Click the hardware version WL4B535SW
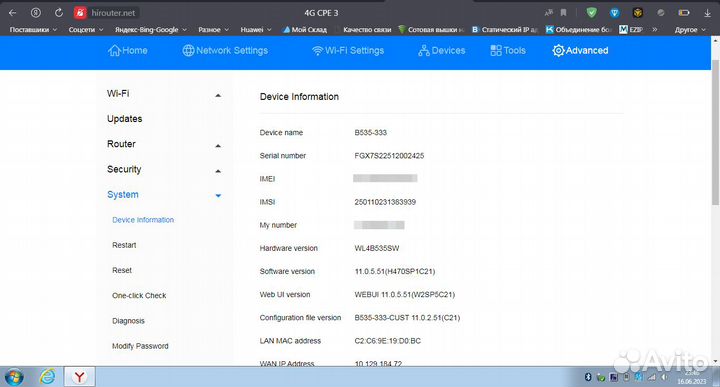The height and width of the screenshot is (387, 720). coord(377,248)
